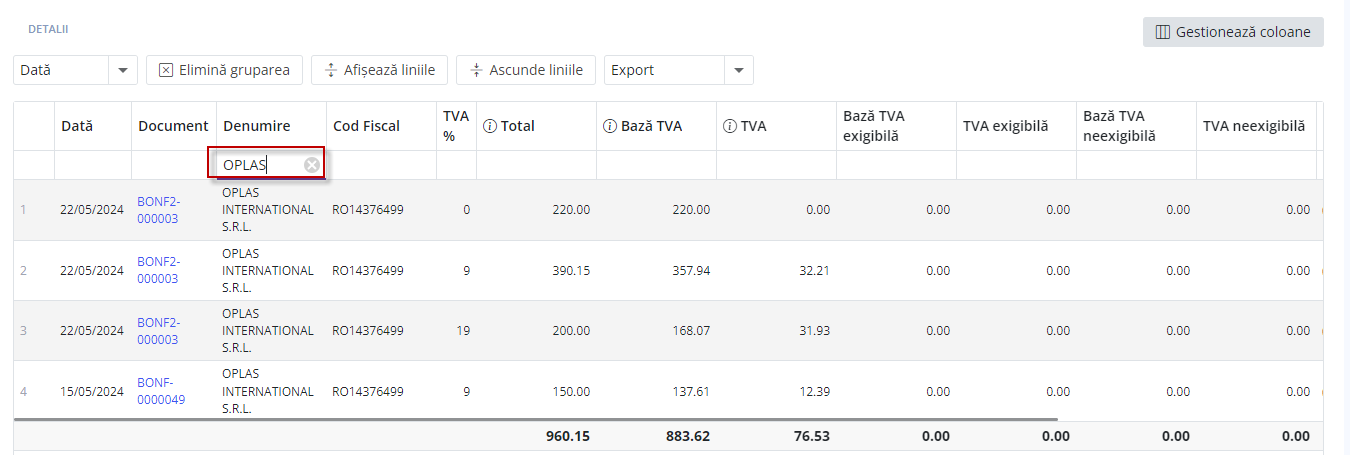Click the Denumire filter input field
The image size is (1350, 455).
(x=260, y=165)
